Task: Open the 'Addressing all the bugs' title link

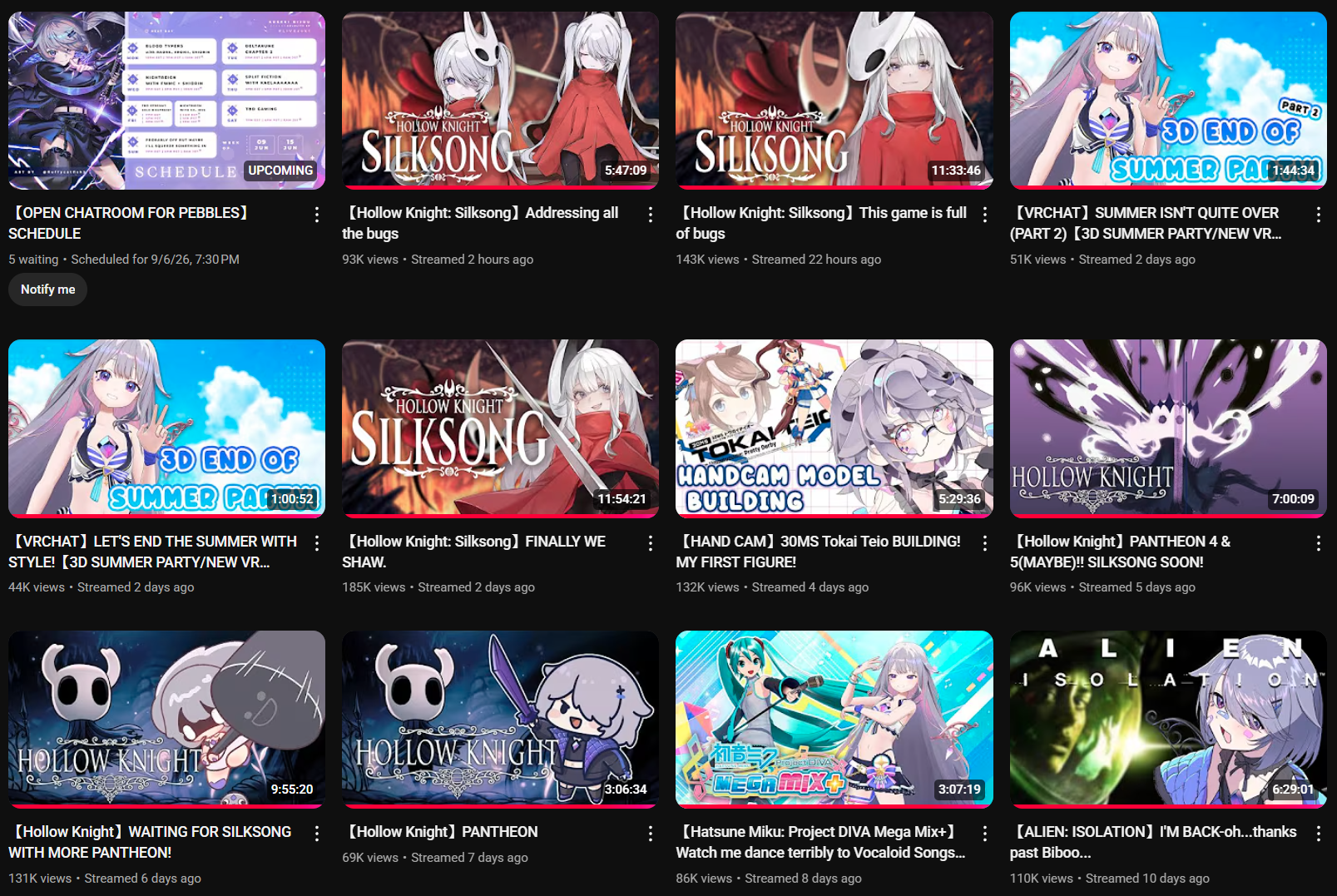Action: 480,223
